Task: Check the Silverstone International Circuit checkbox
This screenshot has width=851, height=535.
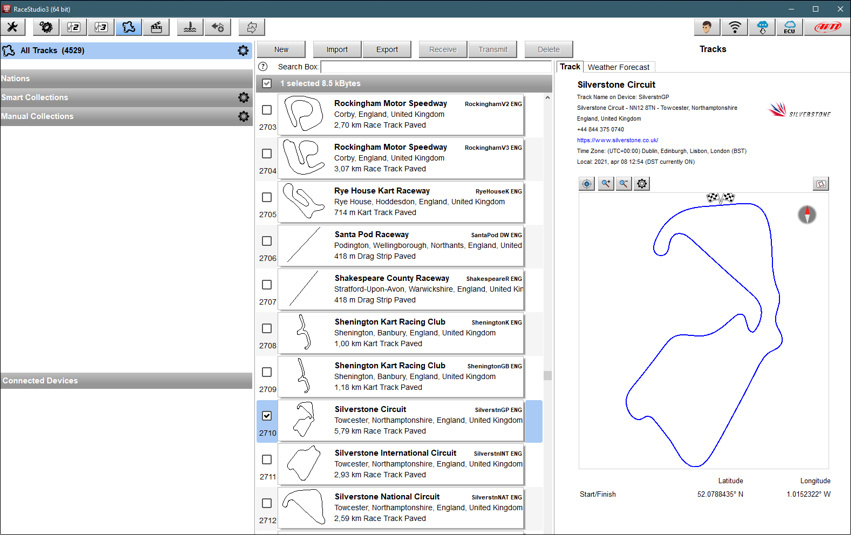Action: [x=267, y=460]
